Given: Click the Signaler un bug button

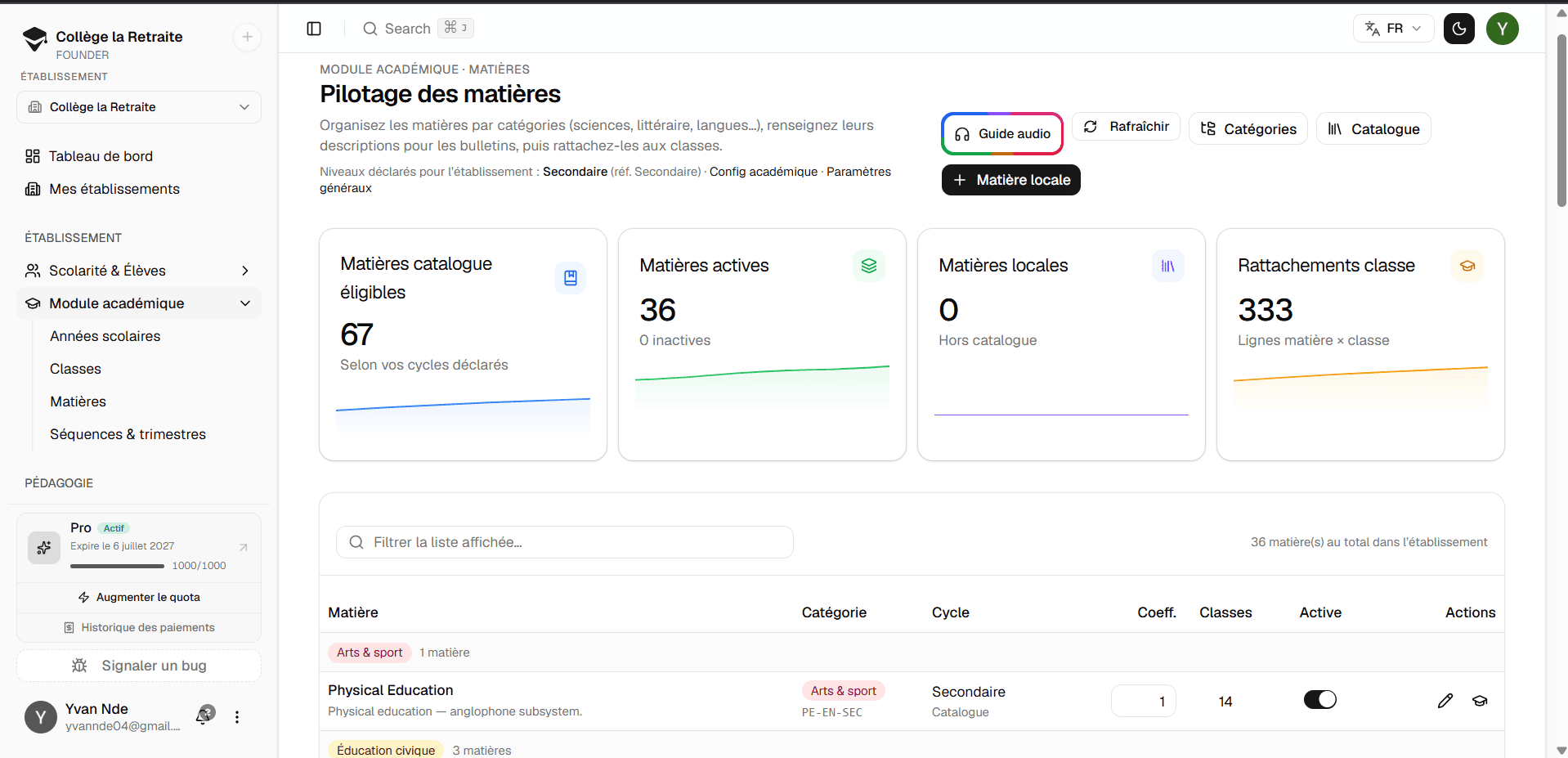Looking at the screenshot, I should tap(139, 666).
